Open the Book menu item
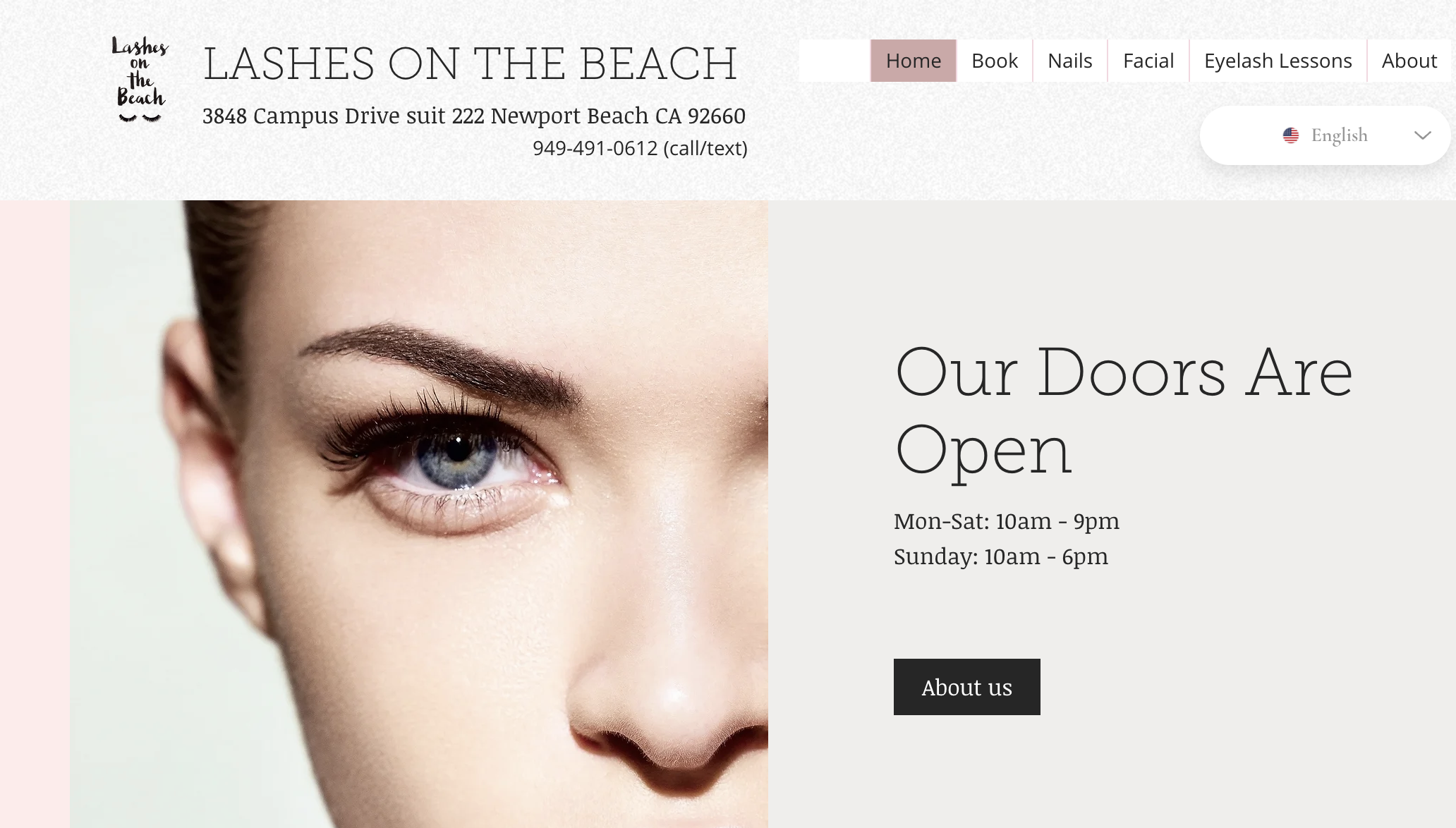The width and height of the screenshot is (1456, 828). coord(995,61)
